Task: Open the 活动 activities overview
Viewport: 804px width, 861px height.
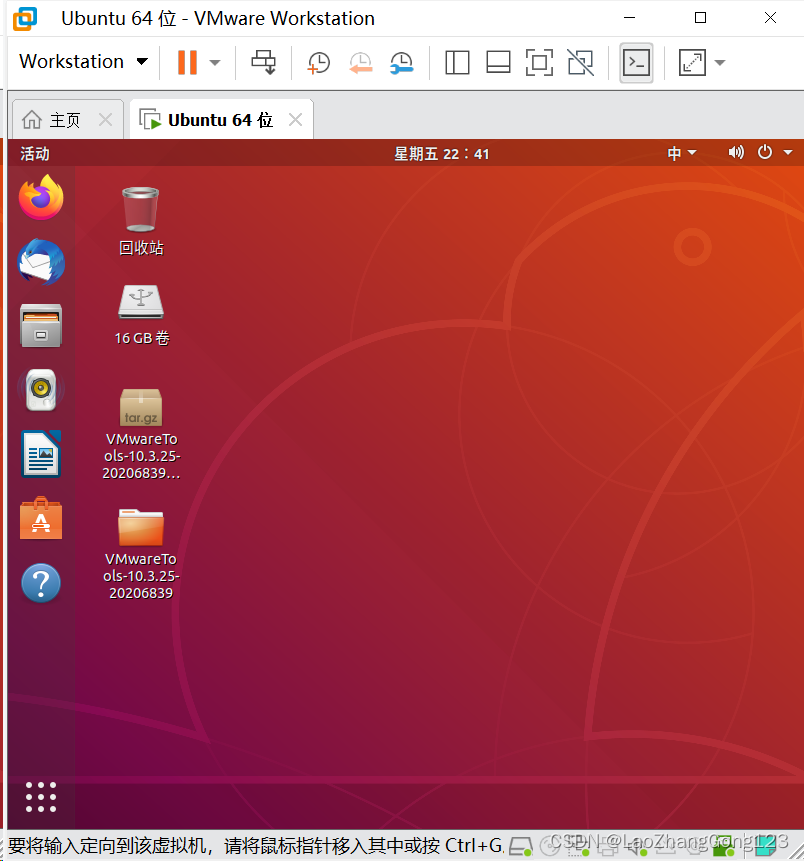Action: (35, 153)
